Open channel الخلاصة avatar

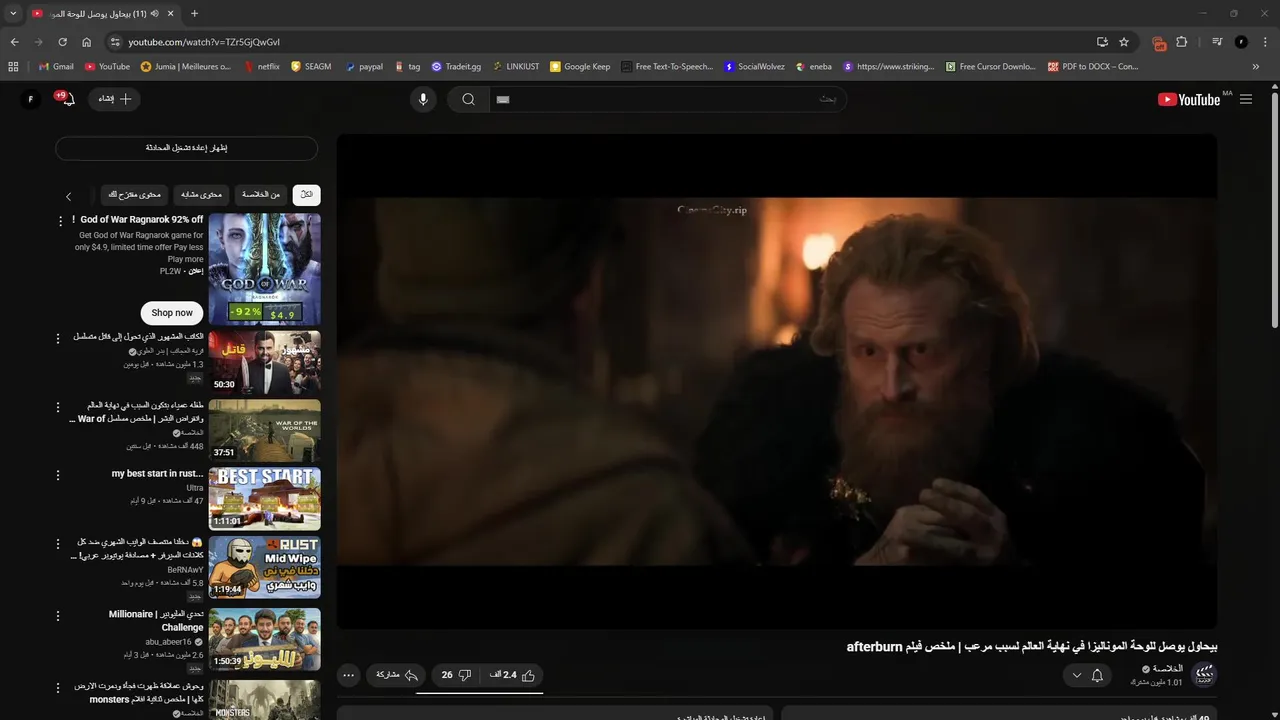click(x=1204, y=674)
